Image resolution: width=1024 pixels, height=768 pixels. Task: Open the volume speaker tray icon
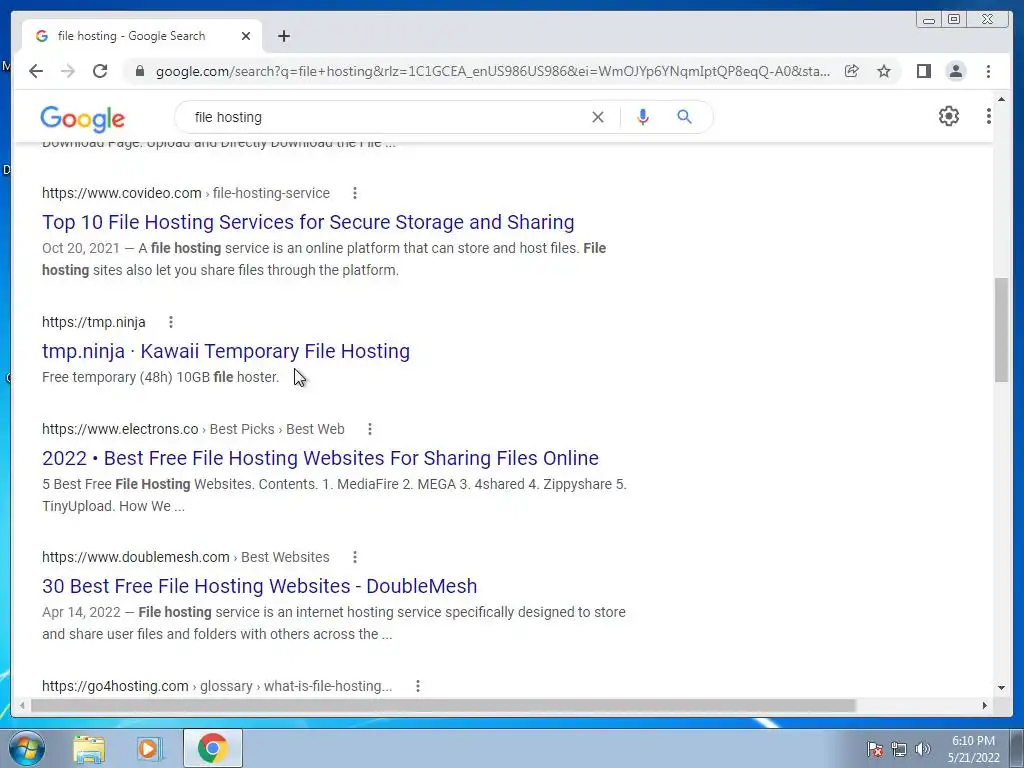click(923, 749)
